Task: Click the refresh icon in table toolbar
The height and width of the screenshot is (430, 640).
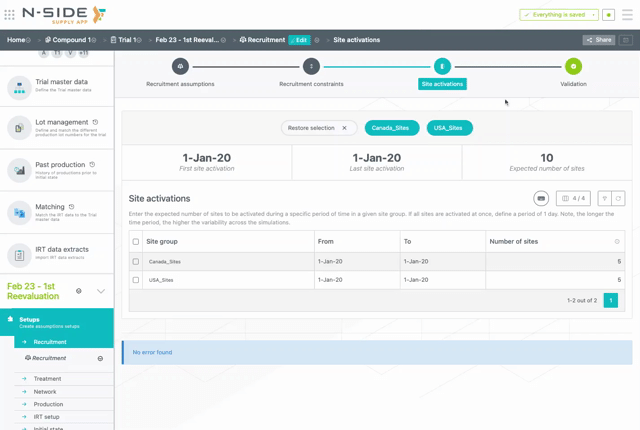Action: (618, 199)
